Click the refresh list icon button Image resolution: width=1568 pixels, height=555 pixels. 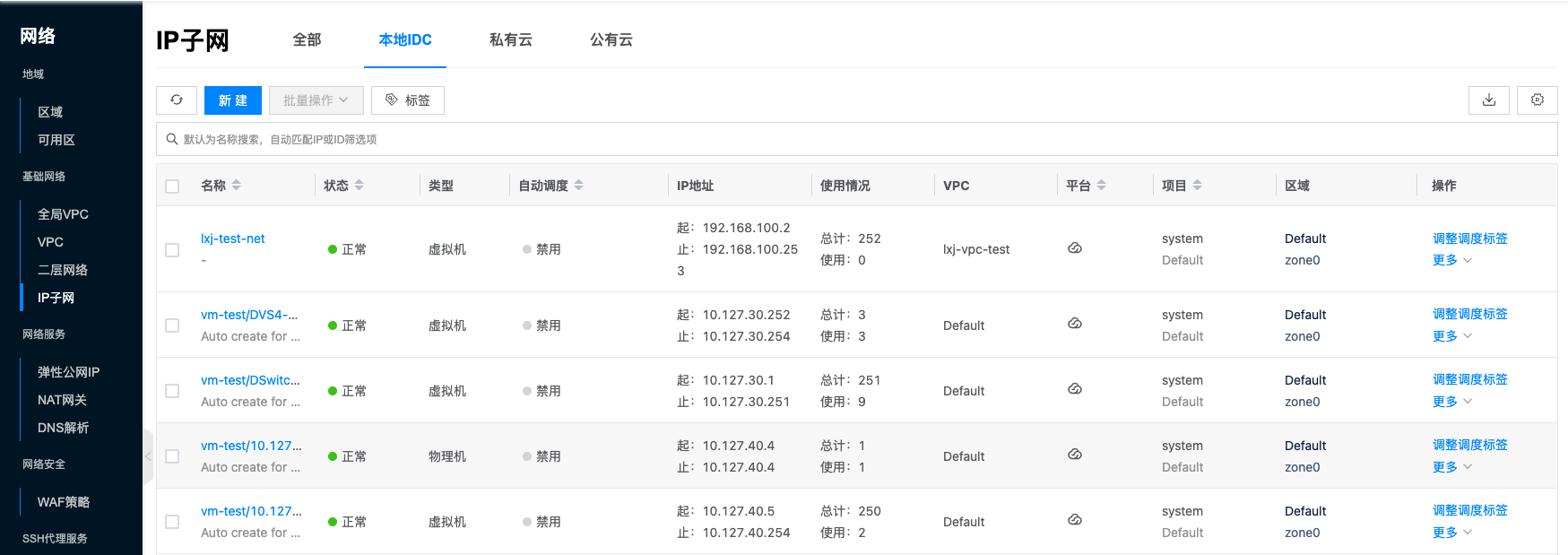point(177,100)
